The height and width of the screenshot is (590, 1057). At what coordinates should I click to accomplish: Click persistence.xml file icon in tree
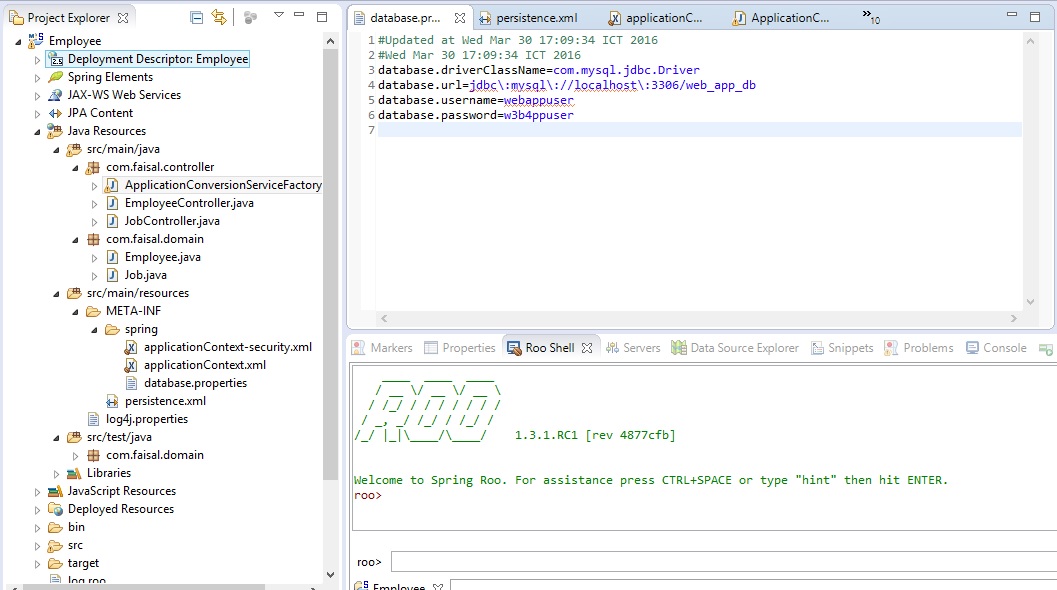pyautogui.click(x=112, y=401)
